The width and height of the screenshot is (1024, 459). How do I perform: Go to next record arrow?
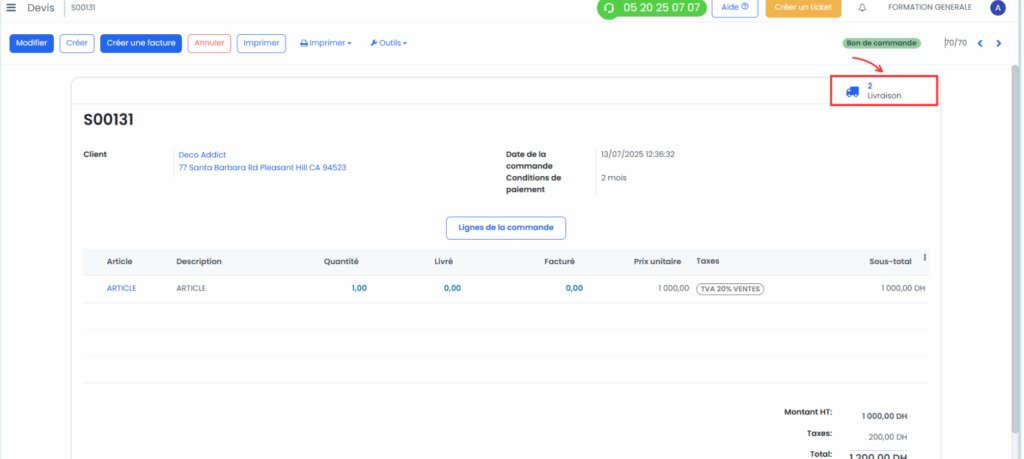pos(999,43)
